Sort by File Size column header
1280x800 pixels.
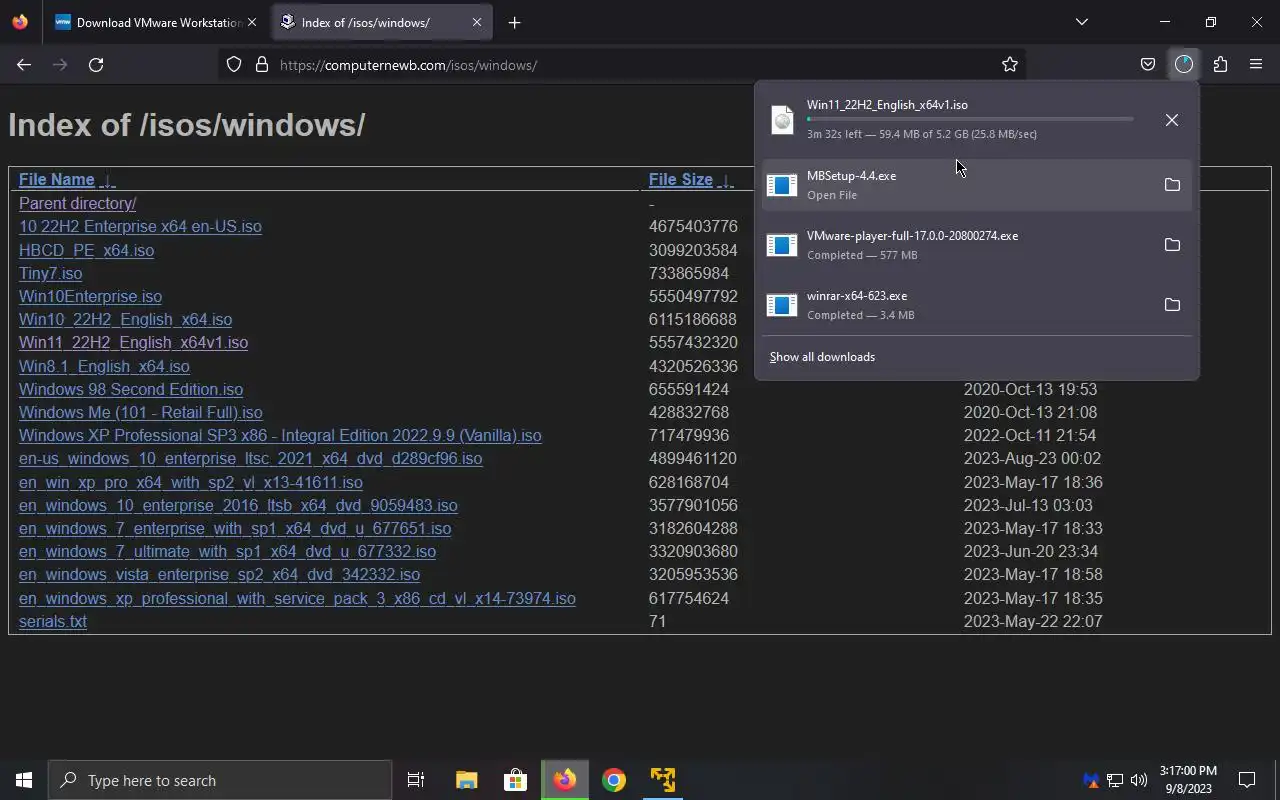click(680, 180)
